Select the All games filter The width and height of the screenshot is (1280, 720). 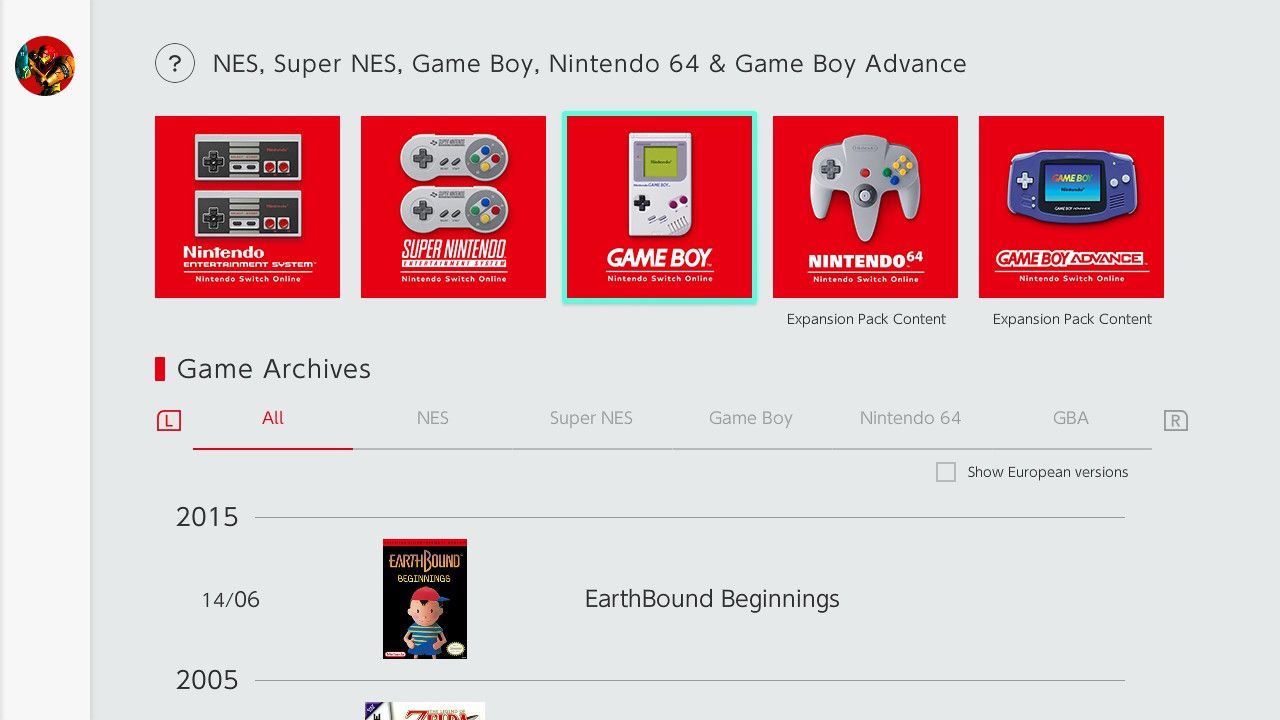[272, 418]
